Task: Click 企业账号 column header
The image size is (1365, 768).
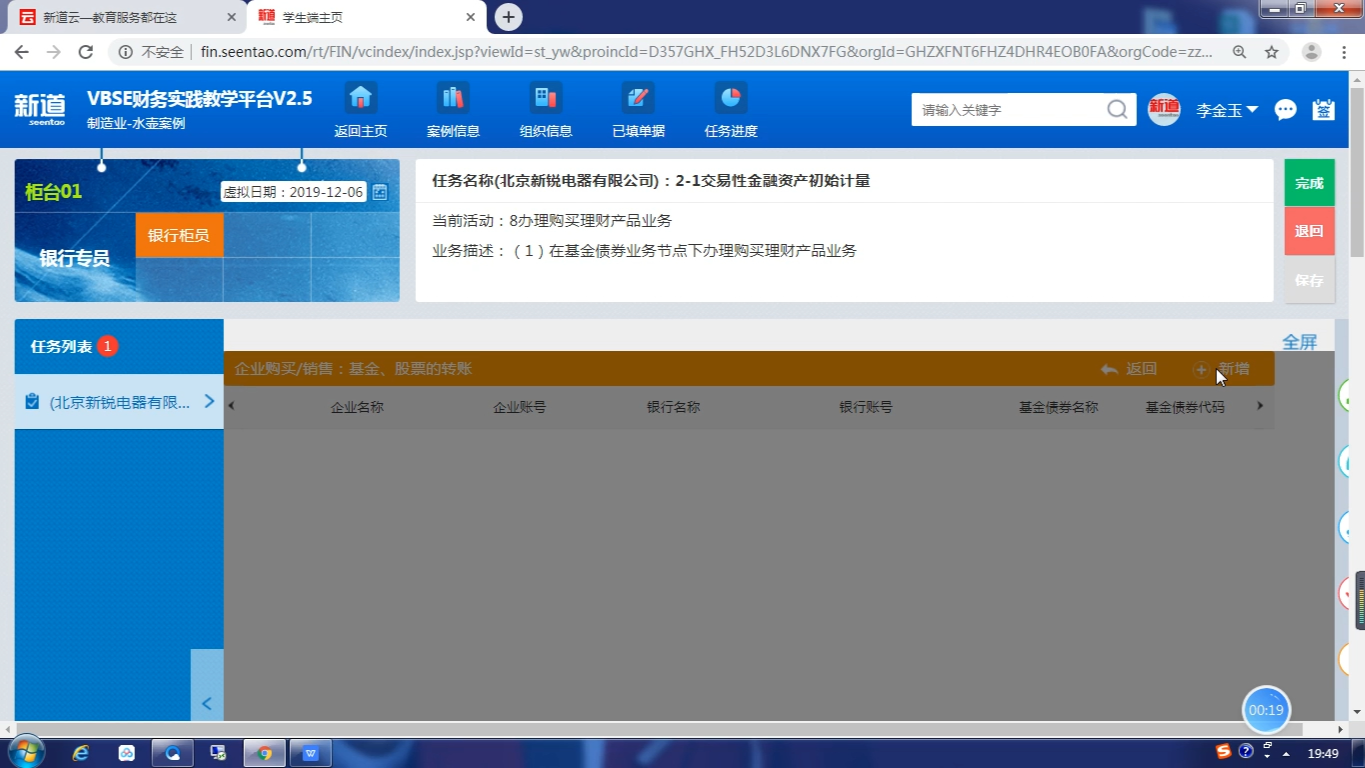Action: 519,407
